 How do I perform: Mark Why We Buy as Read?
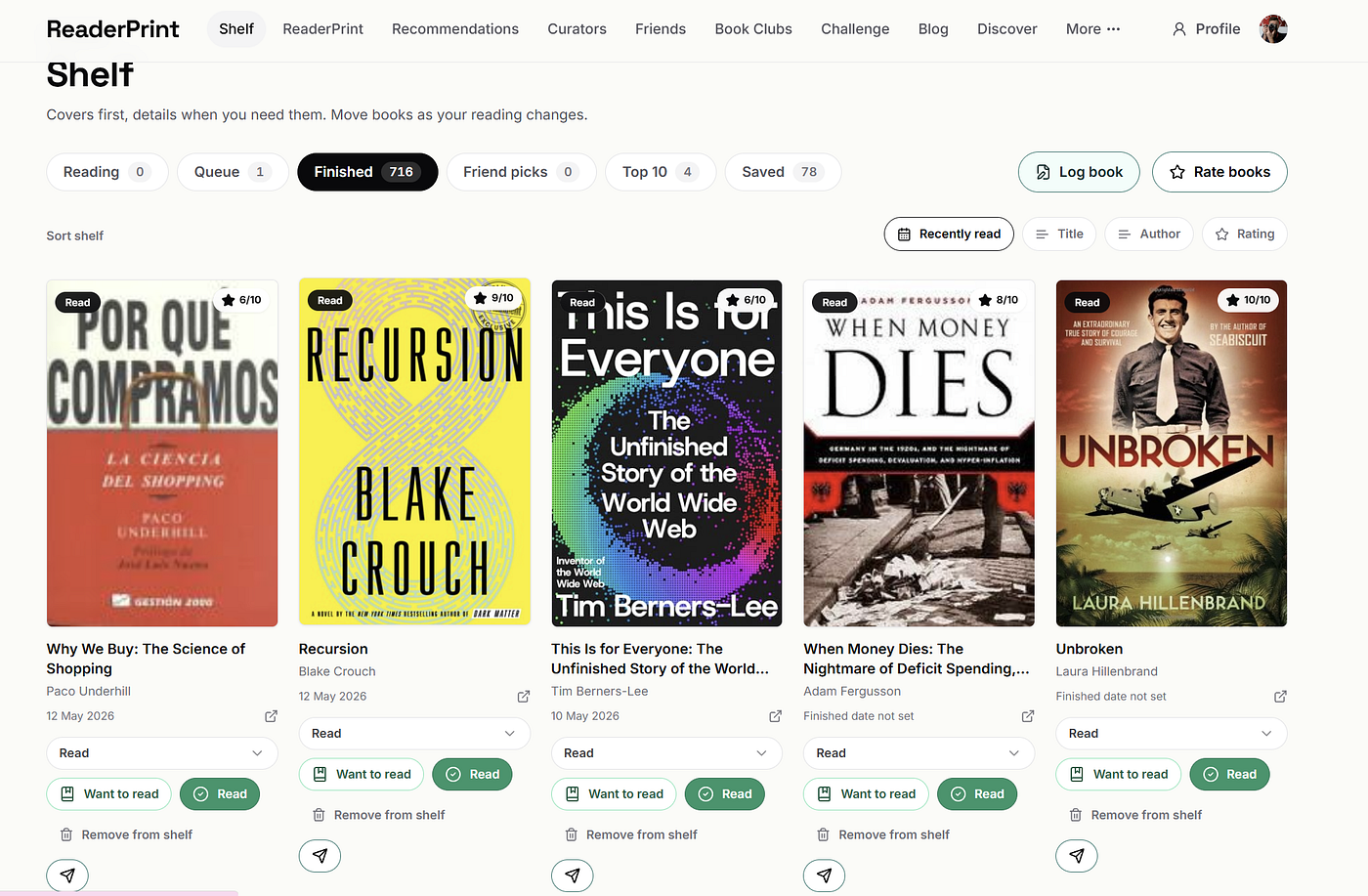tap(220, 794)
